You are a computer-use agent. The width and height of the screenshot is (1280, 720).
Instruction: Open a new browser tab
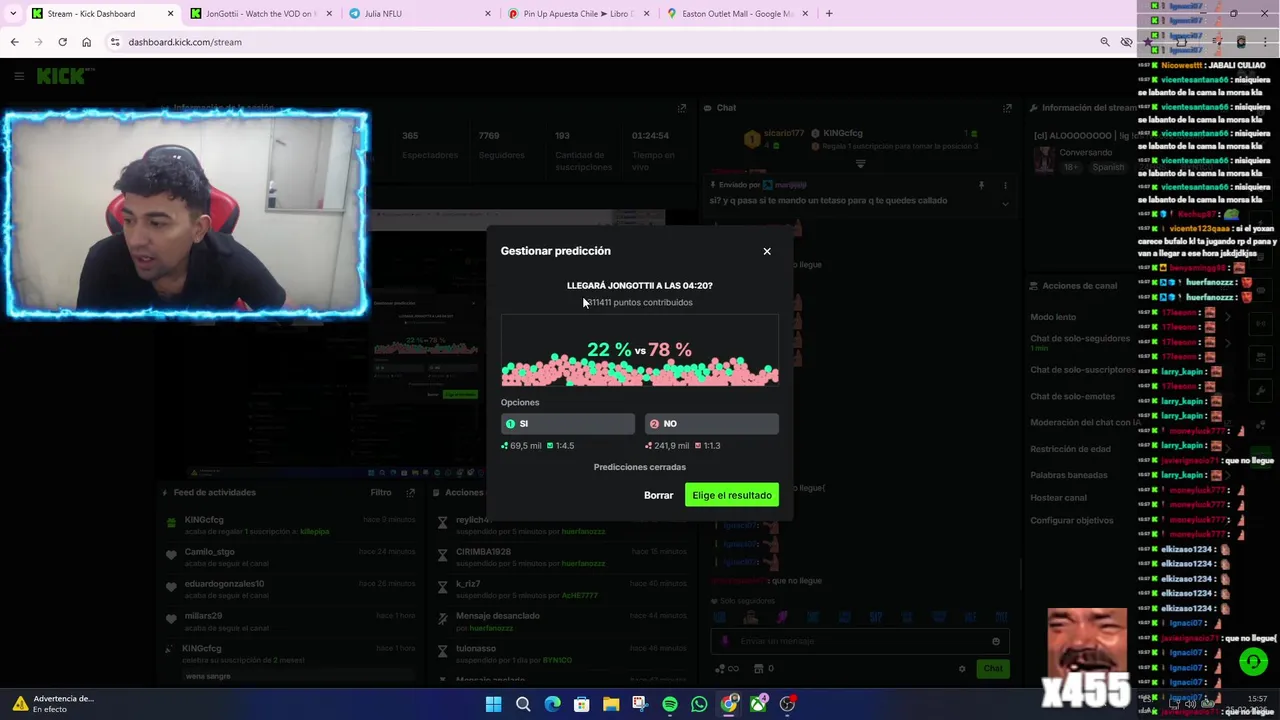(x=829, y=14)
